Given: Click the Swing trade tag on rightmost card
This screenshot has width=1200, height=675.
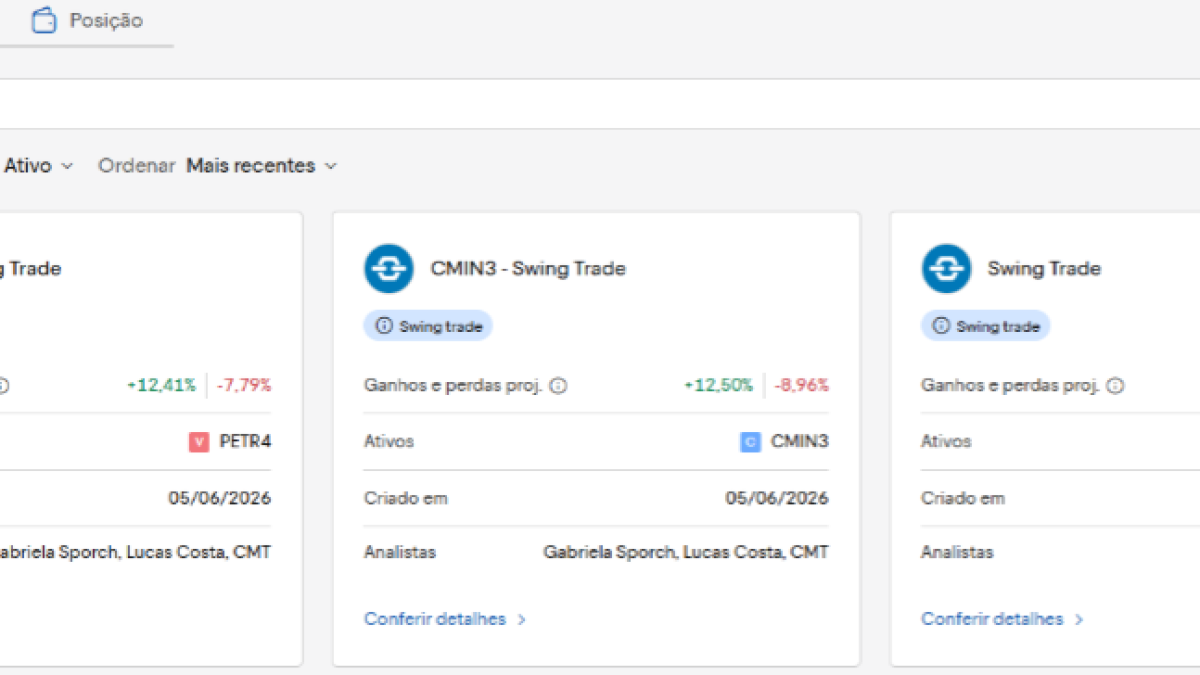Looking at the screenshot, I should tap(985, 326).
